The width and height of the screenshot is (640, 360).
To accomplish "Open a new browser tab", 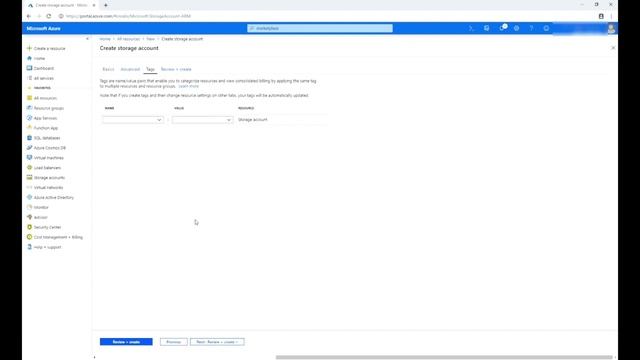I will coord(106,5).
